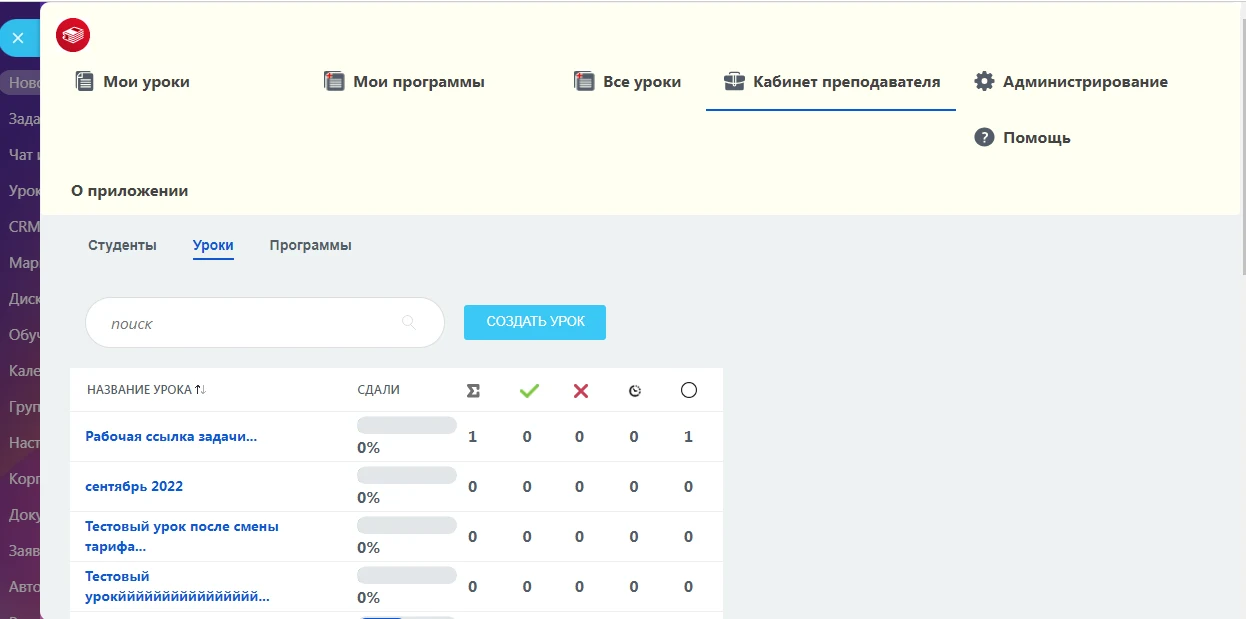Screen dimensions: 1246x619
Task: Open the Мои уроки menu item
Action: point(132,82)
